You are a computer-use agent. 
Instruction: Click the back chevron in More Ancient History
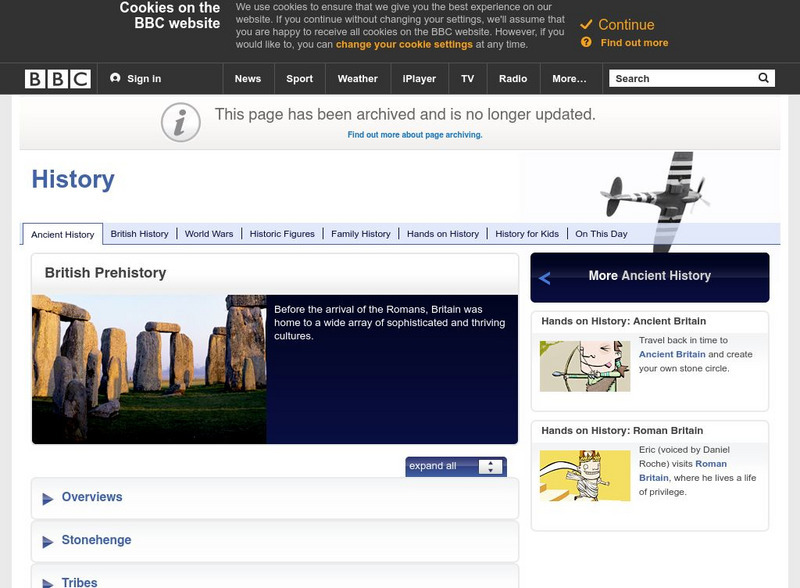tap(544, 278)
